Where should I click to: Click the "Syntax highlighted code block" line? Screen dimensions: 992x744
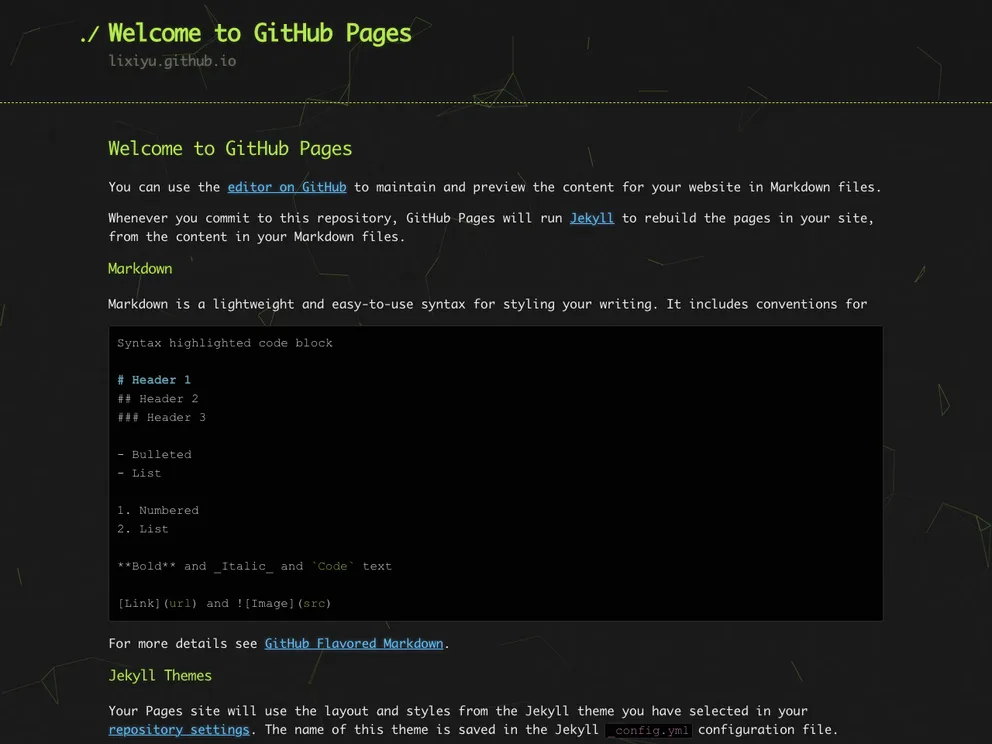click(x=225, y=343)
